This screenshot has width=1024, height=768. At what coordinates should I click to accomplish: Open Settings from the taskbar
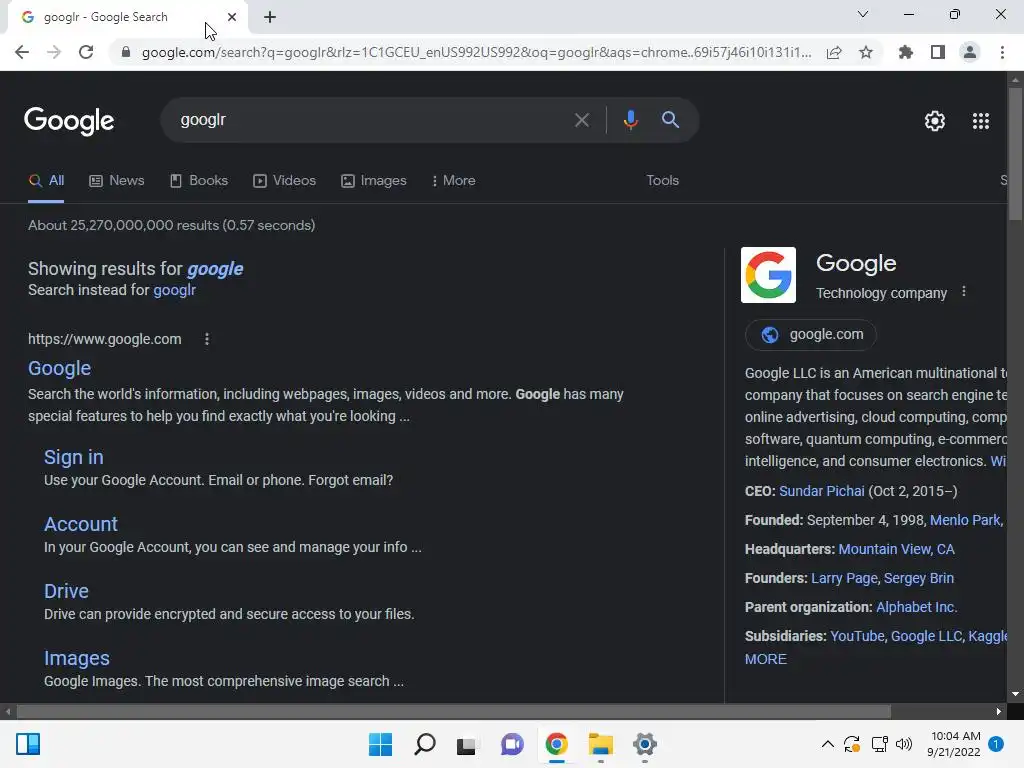(645, 744)
